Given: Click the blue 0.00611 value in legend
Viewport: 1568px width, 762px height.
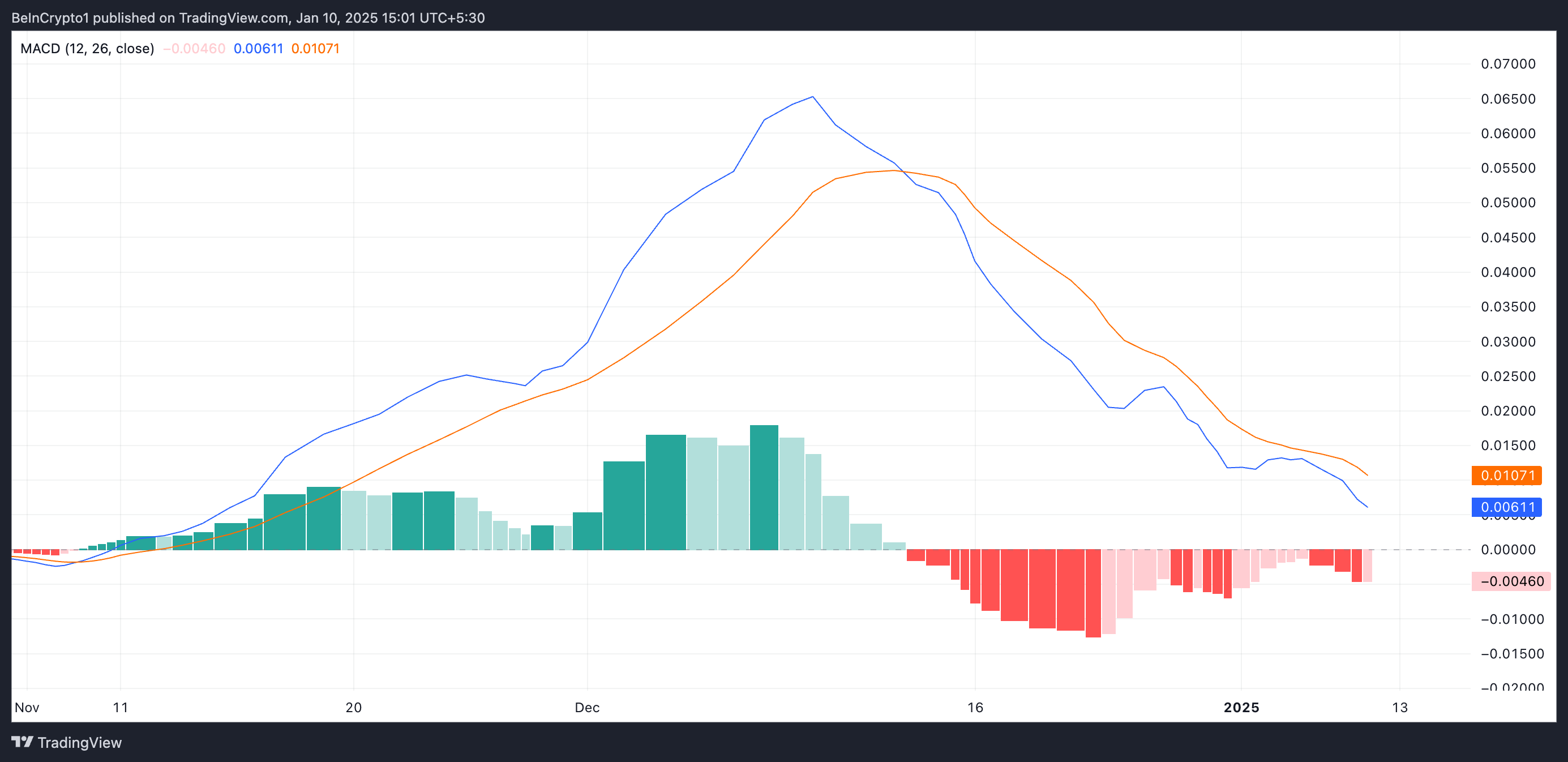Looking at the screenshot, I should tap(258, 49).
